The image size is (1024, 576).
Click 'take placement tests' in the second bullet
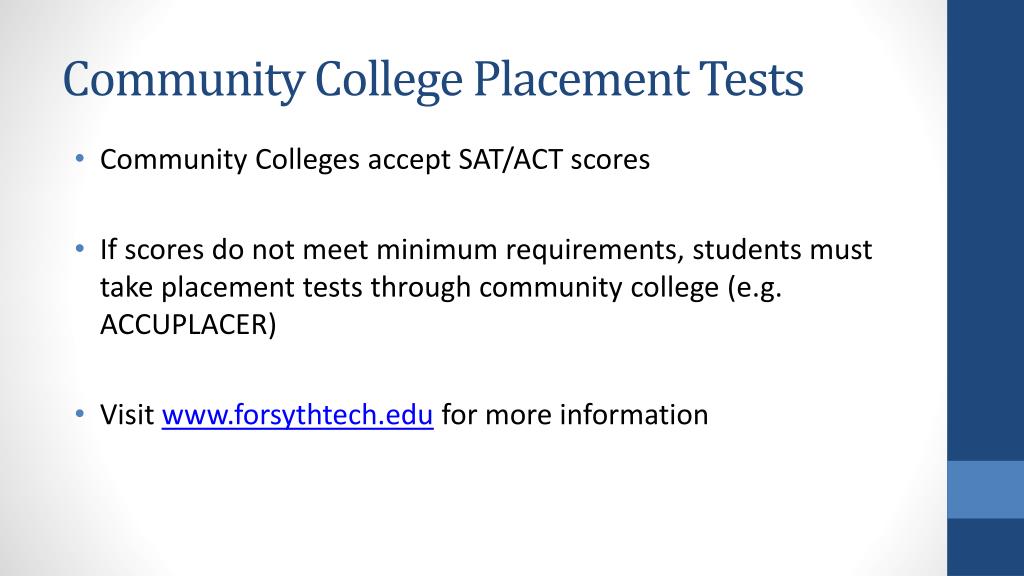pyautogui.click(x=231, y=288)
